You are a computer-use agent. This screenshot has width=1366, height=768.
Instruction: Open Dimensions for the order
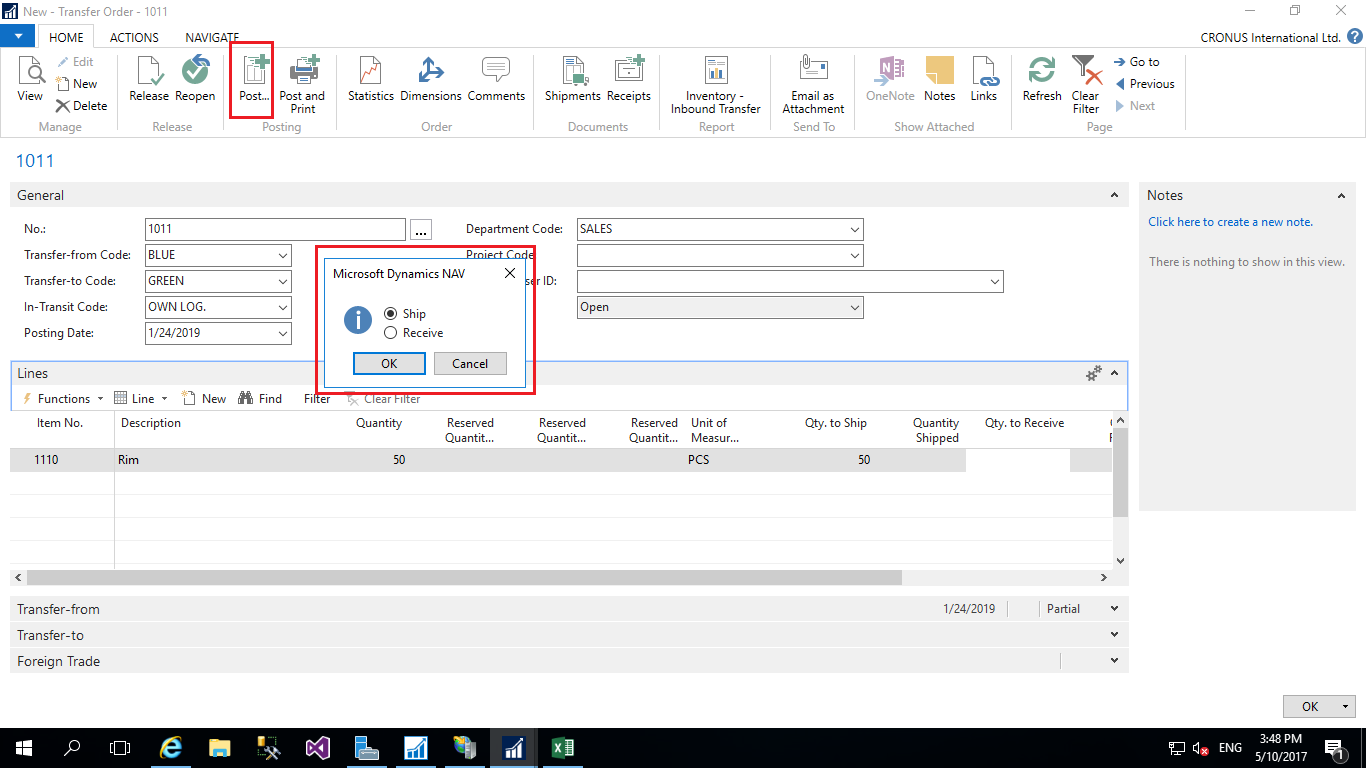(431, 79)
